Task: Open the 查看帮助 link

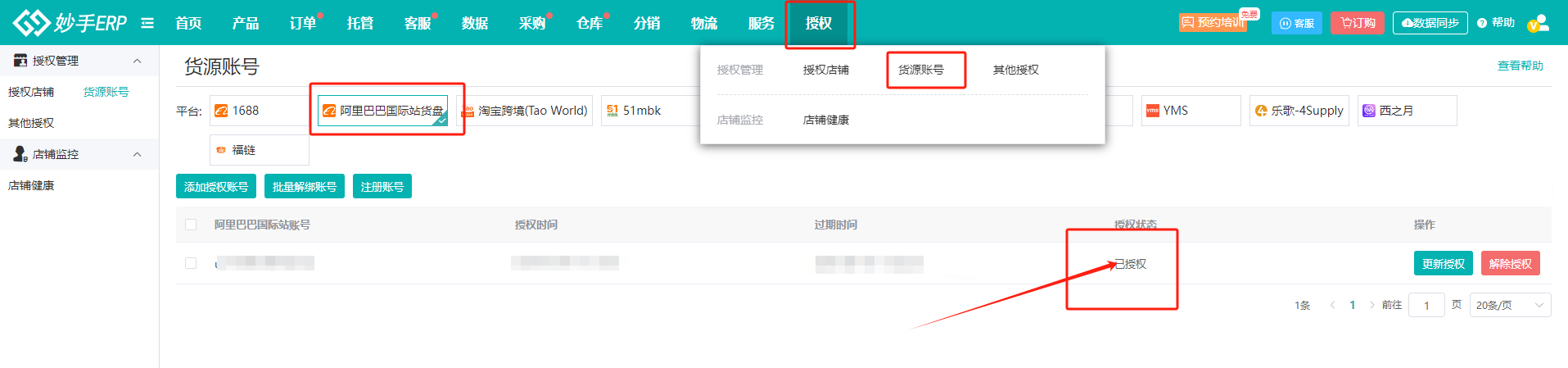Action: click(1521, 66)
